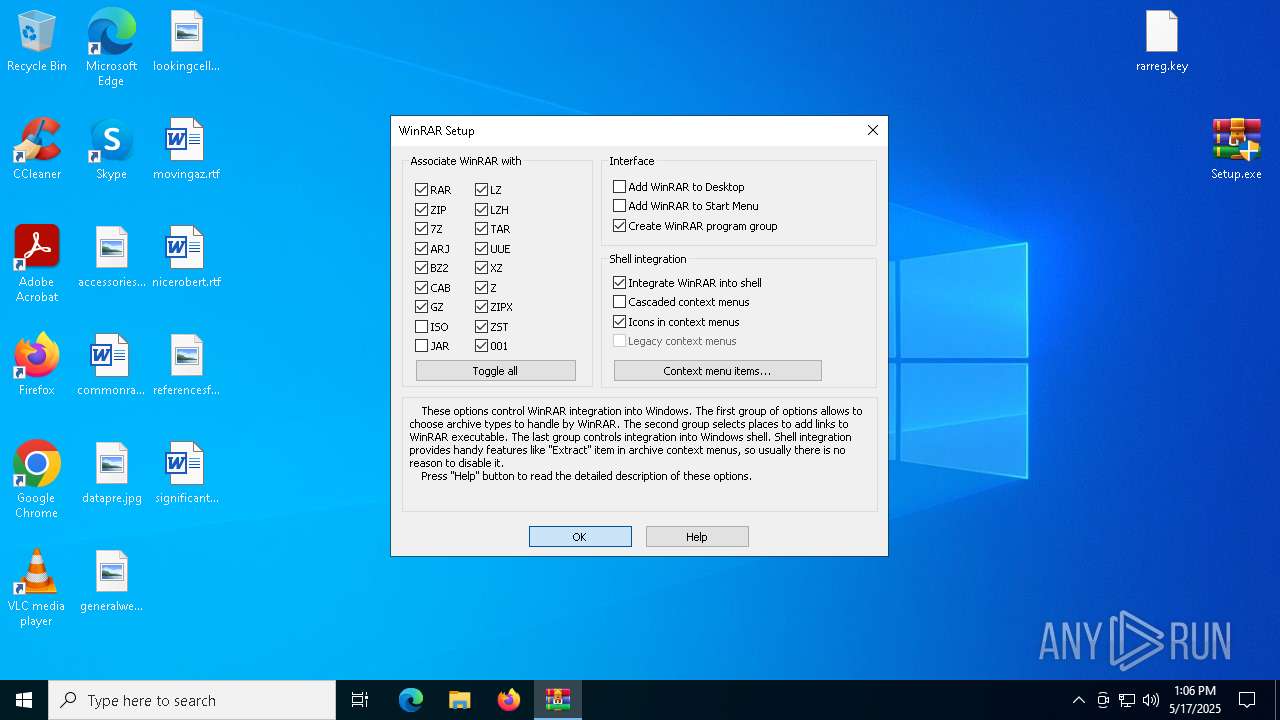Uncheck the 001 association checkbox
Screen dimensions: 1280x720
pyautogui.click(x=481, y=346)
